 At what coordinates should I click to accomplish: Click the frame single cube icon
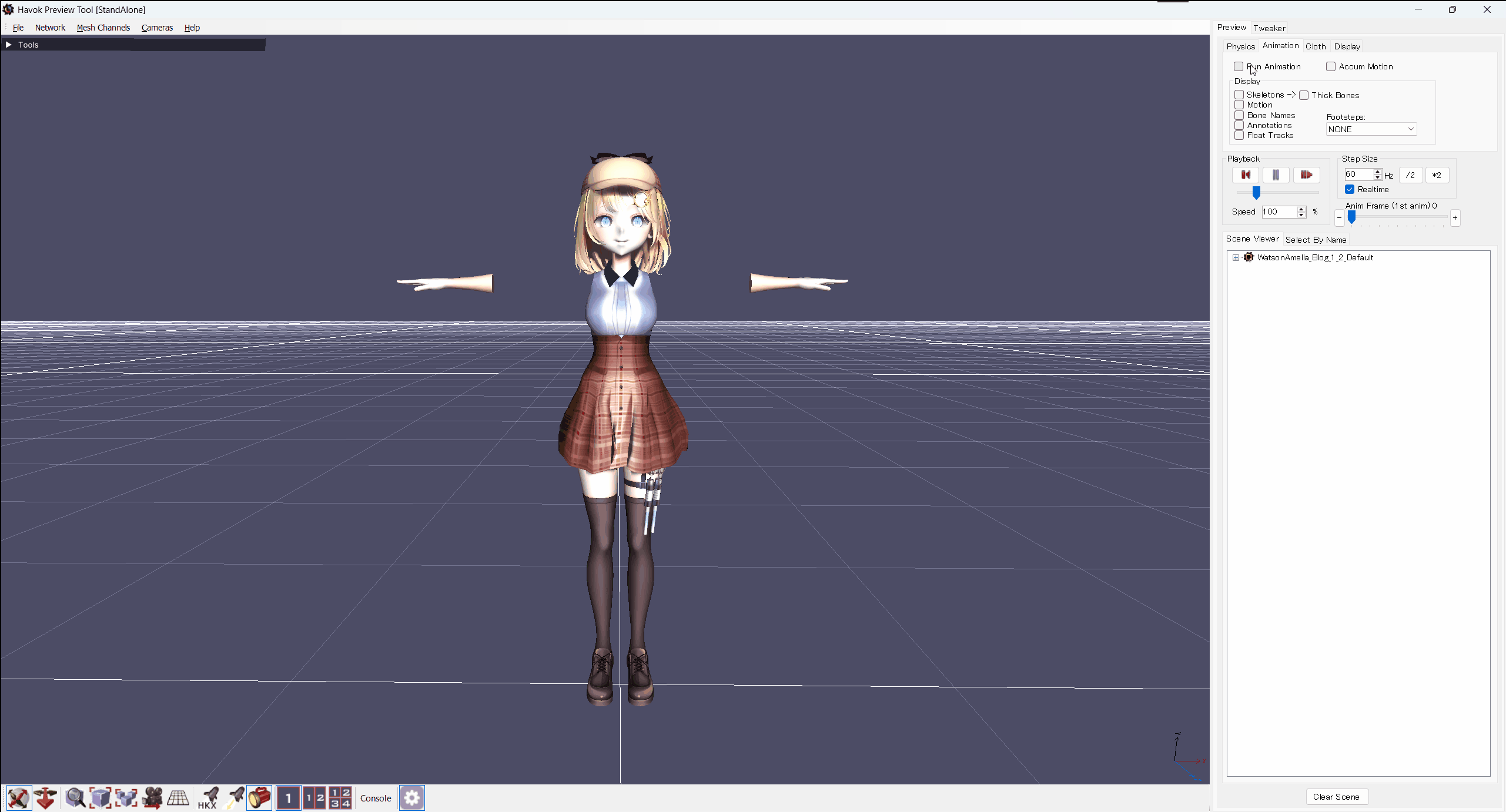101,798
